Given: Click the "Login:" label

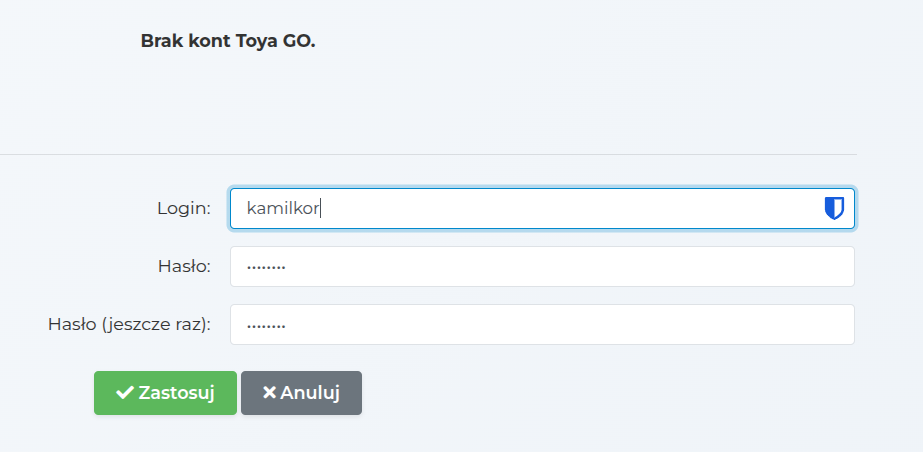Looking at the screenshot, I should coord(184,208).
